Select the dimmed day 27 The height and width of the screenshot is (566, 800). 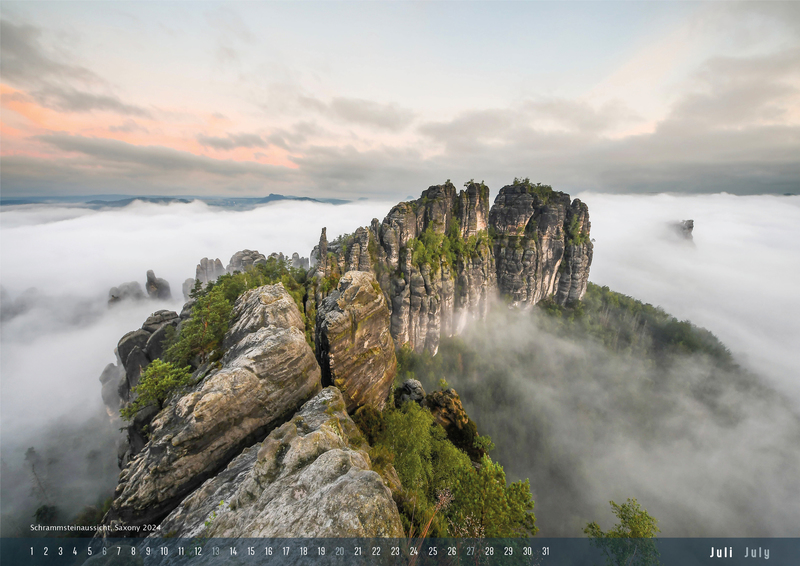pos(470,551)
